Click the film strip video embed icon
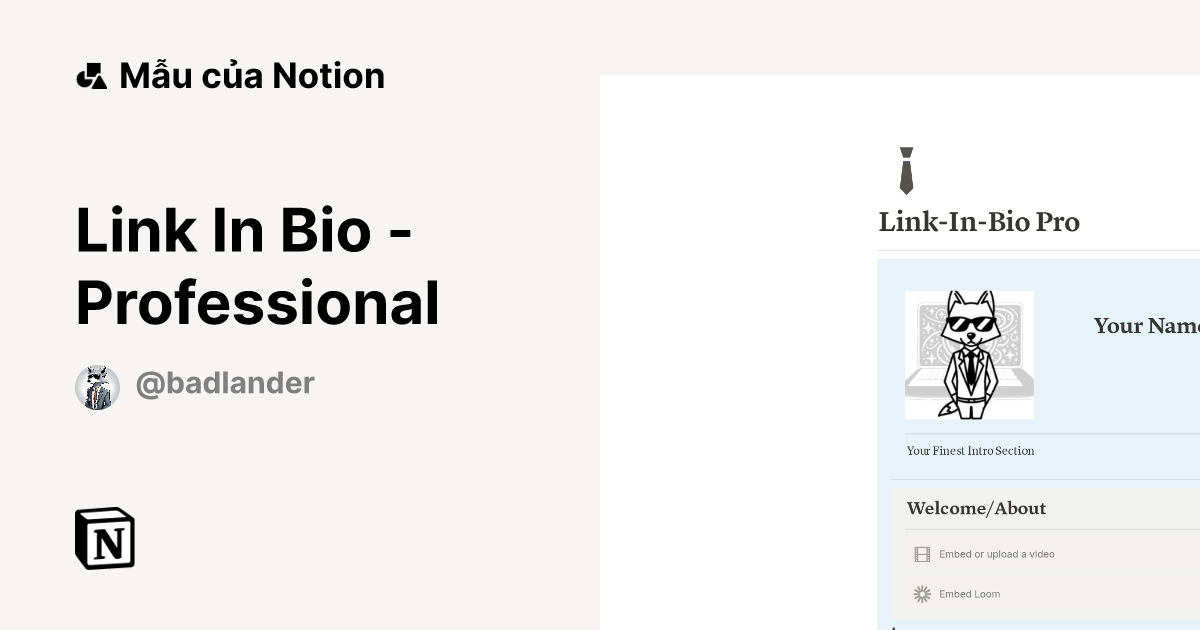The height and width of the screenshot is (630, 1200). pos(922,554)
